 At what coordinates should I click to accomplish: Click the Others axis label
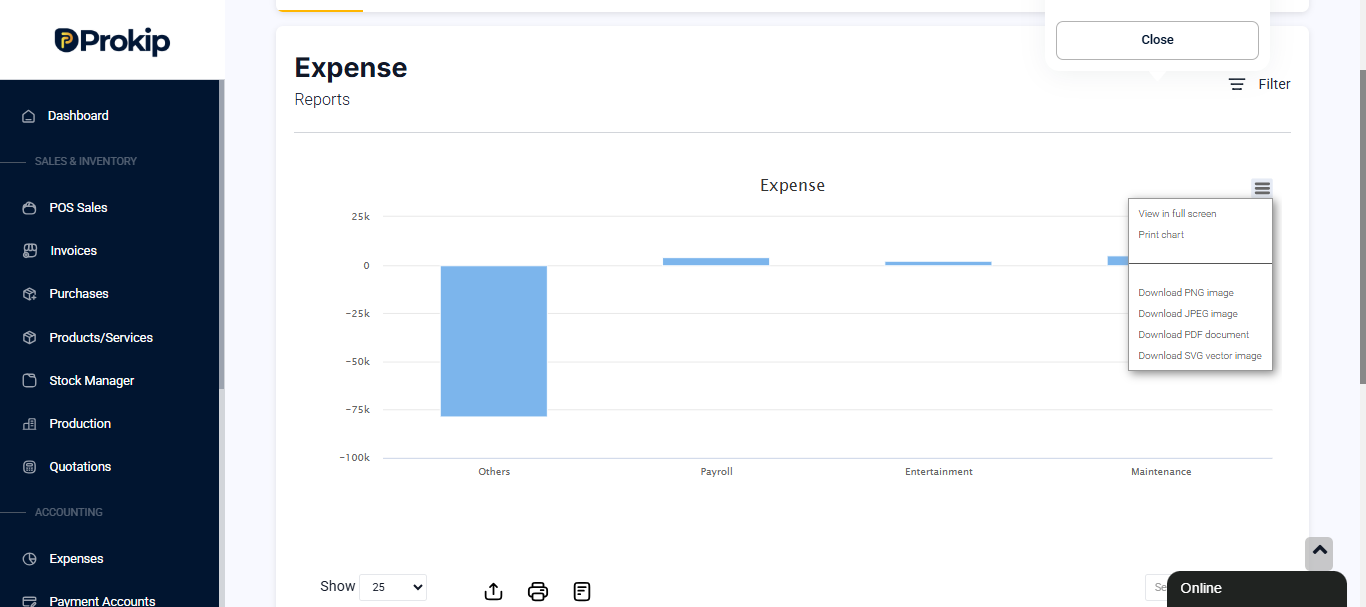pyautogui.click(x=494, y=472)
